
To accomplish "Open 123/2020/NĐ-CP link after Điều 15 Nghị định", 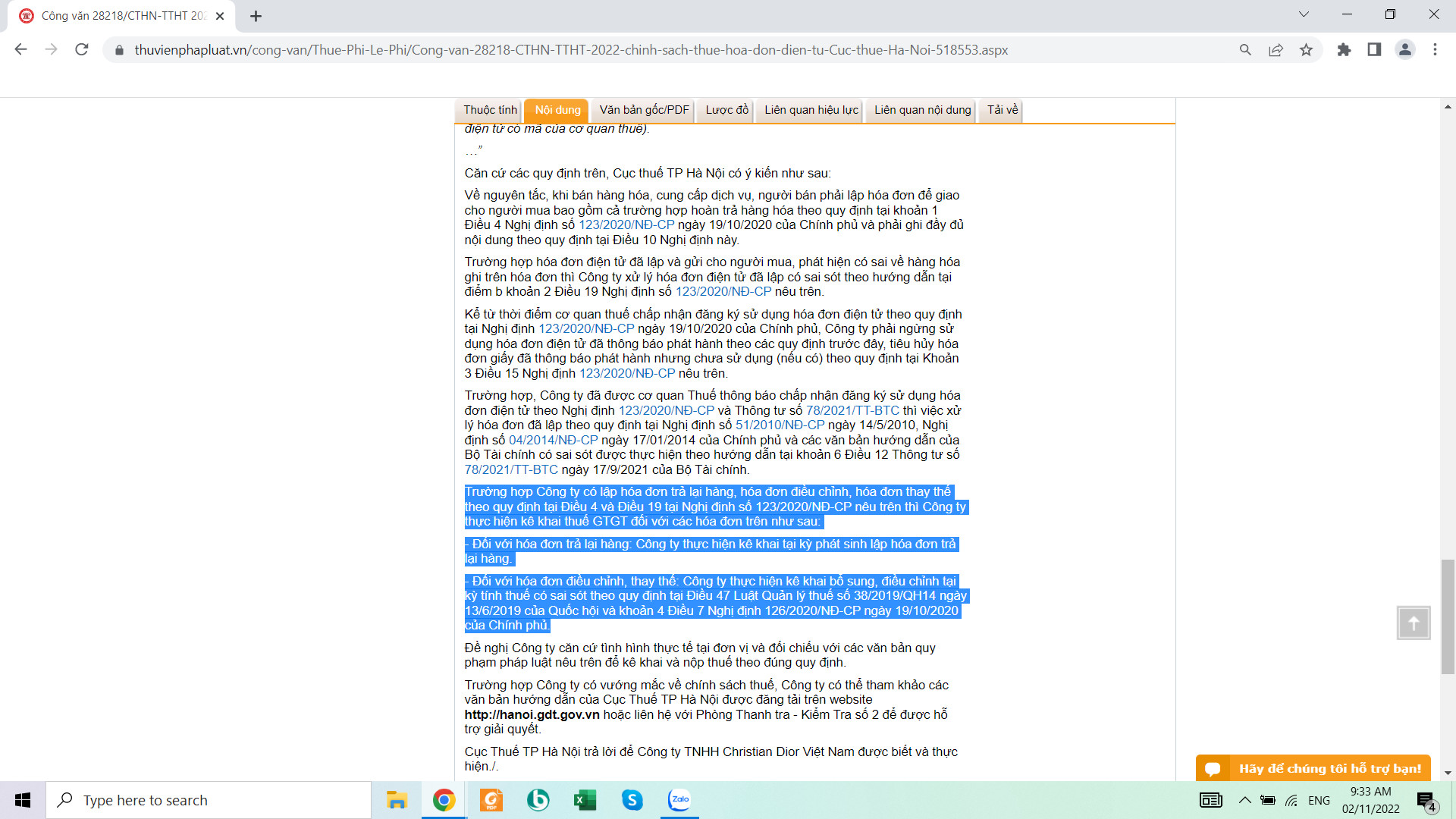I will [x=627, y=374].
